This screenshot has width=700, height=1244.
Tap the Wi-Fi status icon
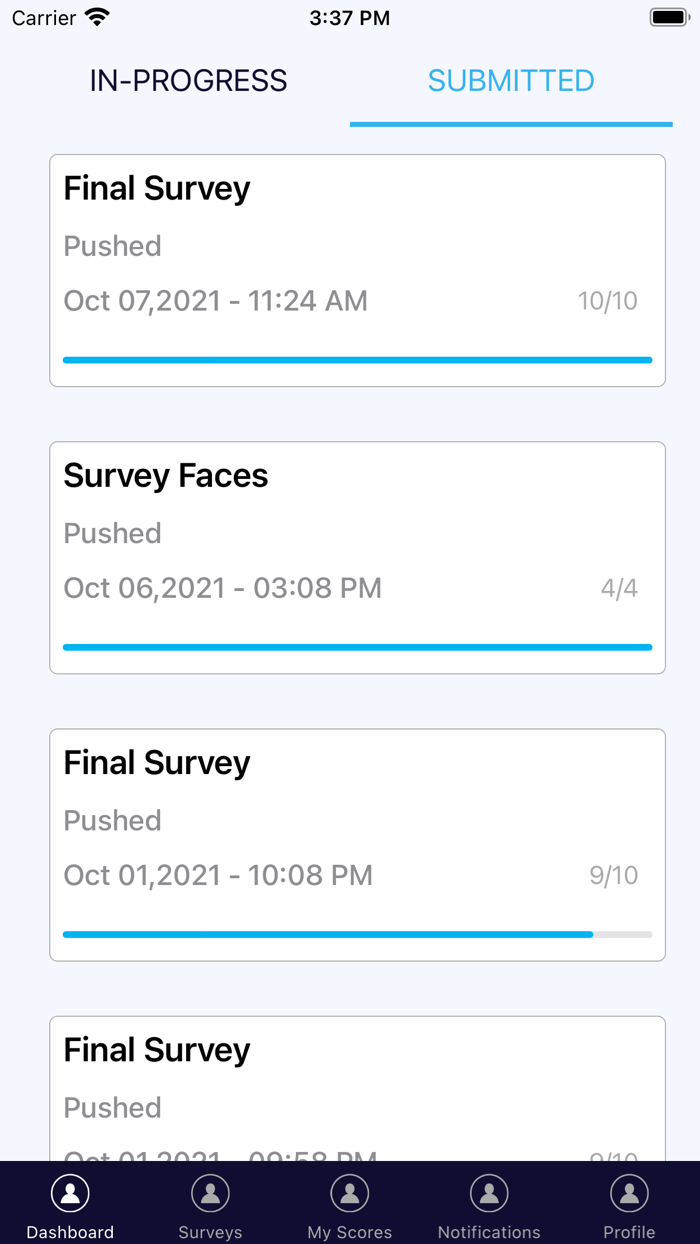click(97, 18)
